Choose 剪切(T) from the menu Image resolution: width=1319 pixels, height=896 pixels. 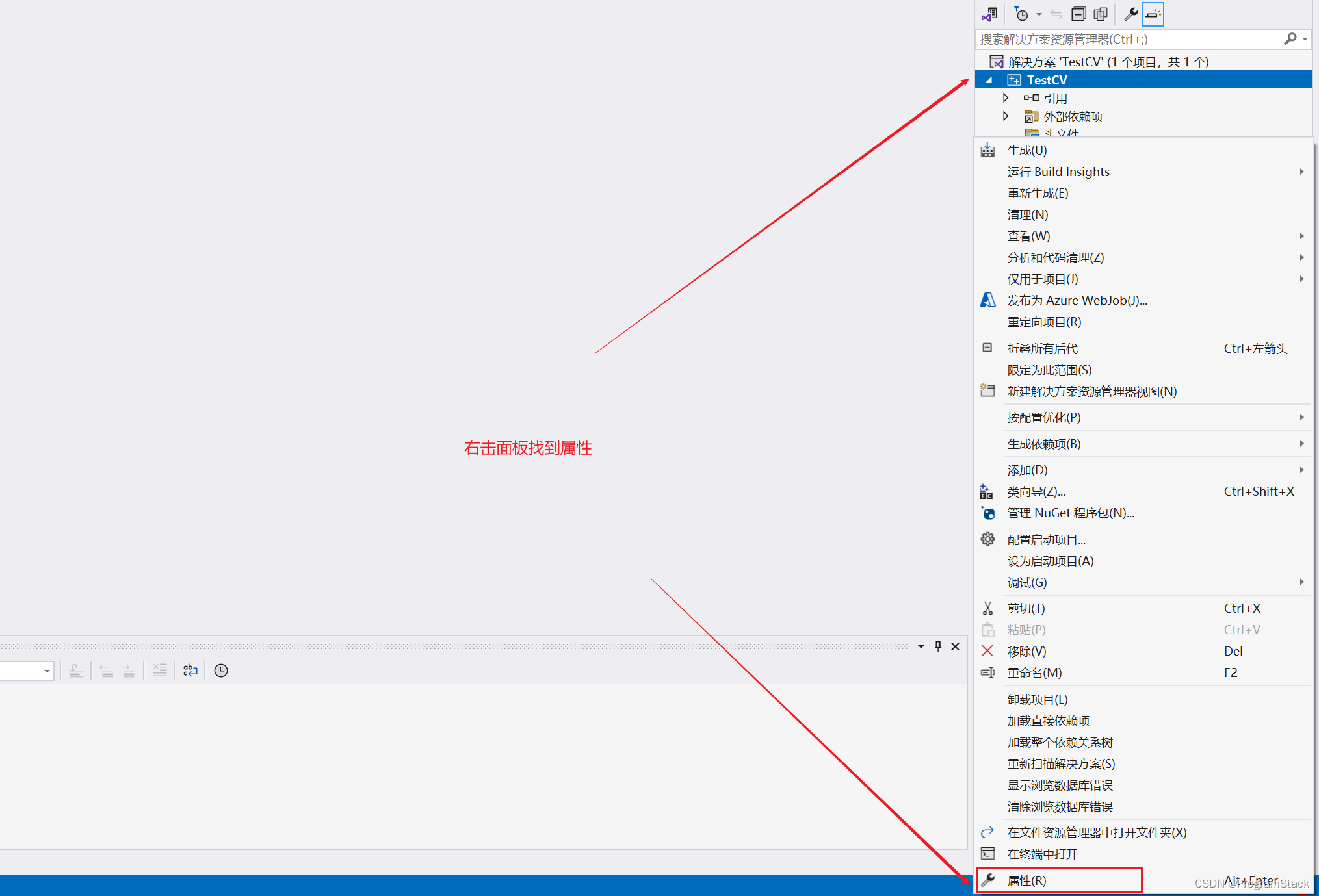(1143, 608)
